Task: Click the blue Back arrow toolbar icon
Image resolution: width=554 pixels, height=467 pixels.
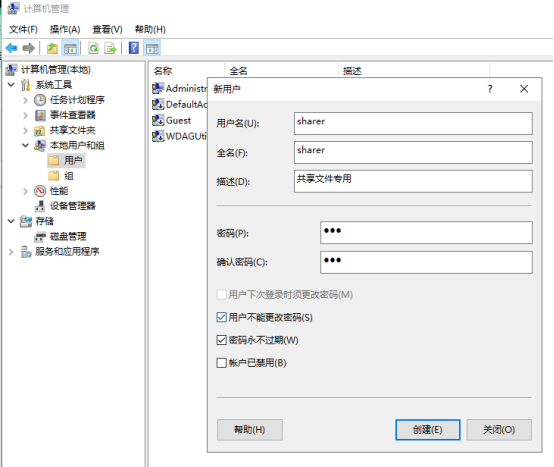Action: (x=12, y=48)
